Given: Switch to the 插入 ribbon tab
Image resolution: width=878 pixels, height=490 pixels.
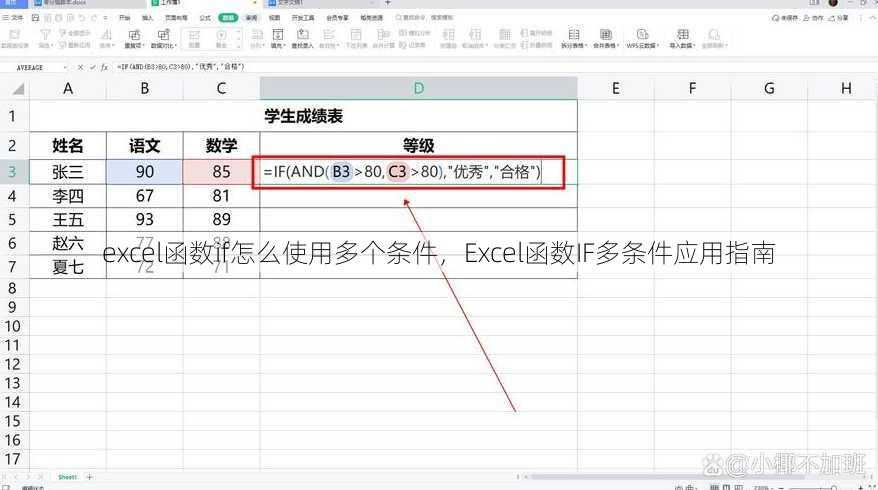Looking at the screenshot, I should [147, 18].
